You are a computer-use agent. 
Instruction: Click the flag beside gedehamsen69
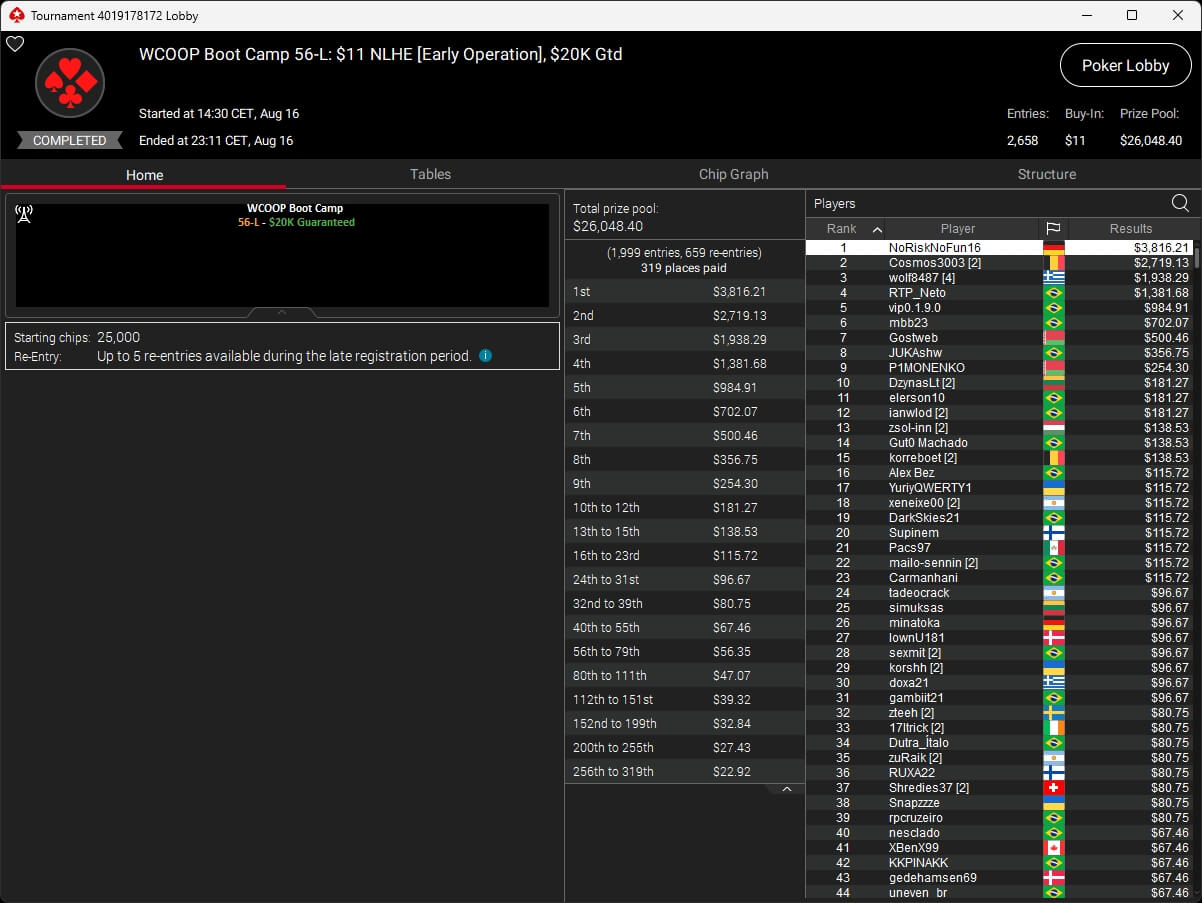1053,877
